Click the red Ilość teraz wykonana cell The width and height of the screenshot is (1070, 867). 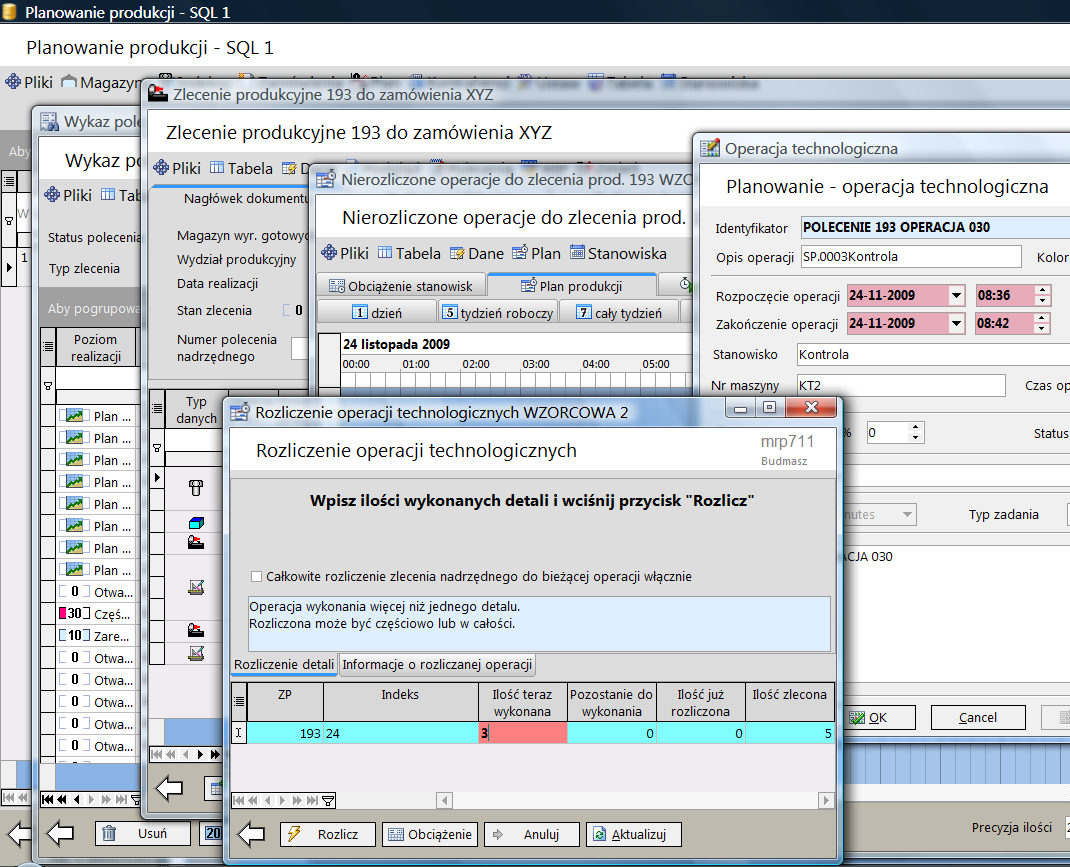coord(523,733)
